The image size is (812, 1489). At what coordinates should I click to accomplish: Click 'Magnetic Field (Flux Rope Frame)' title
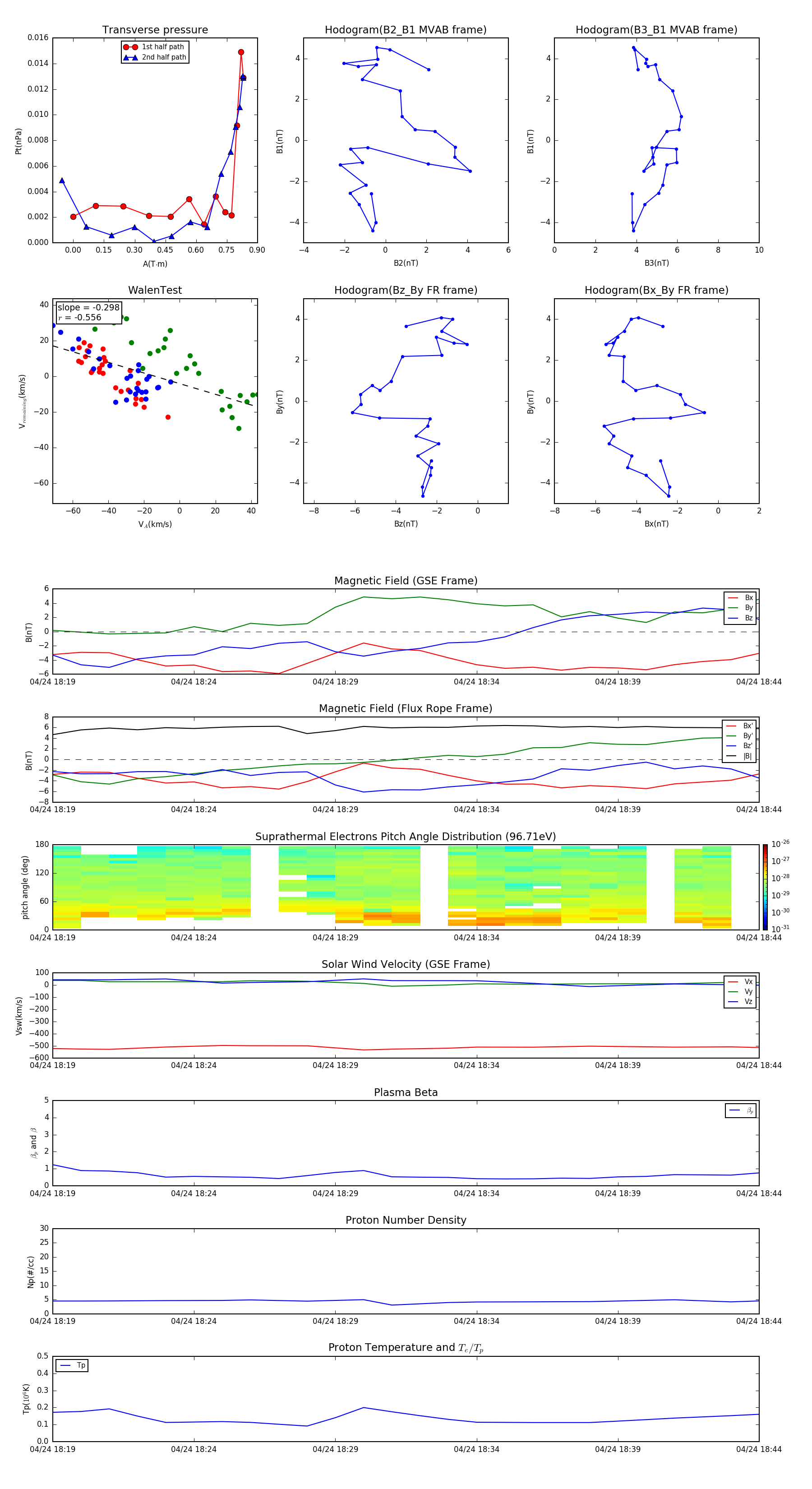pyautogui.click(x=406, y=709)
